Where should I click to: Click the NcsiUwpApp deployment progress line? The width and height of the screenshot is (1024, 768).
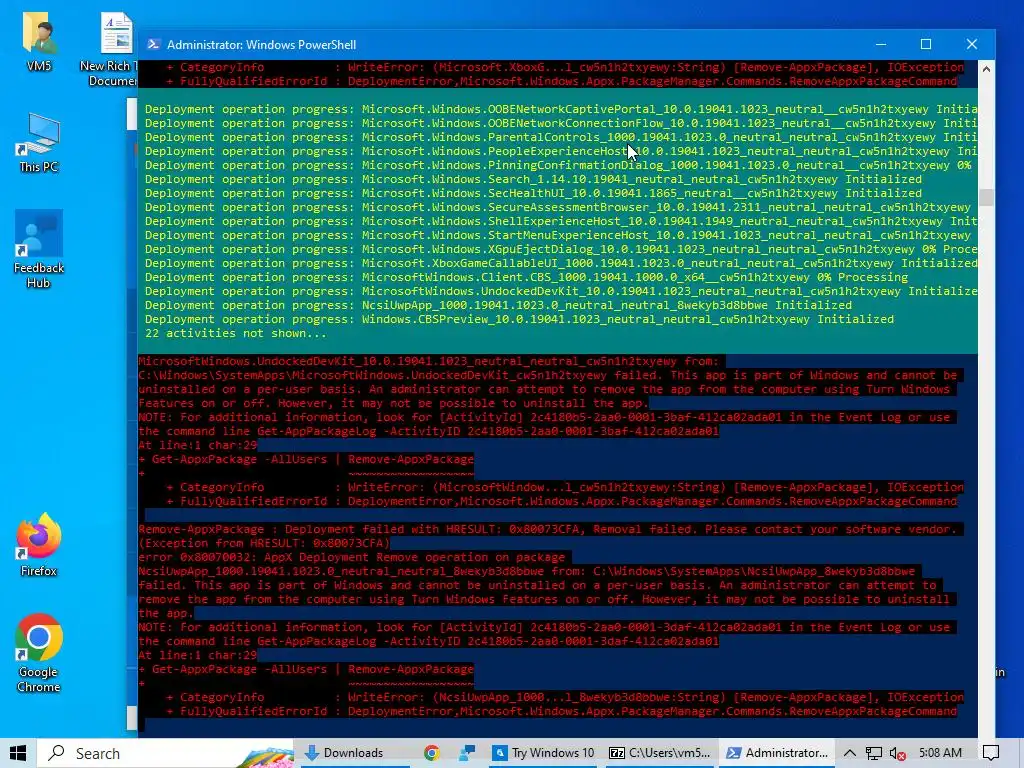[498, 305]
